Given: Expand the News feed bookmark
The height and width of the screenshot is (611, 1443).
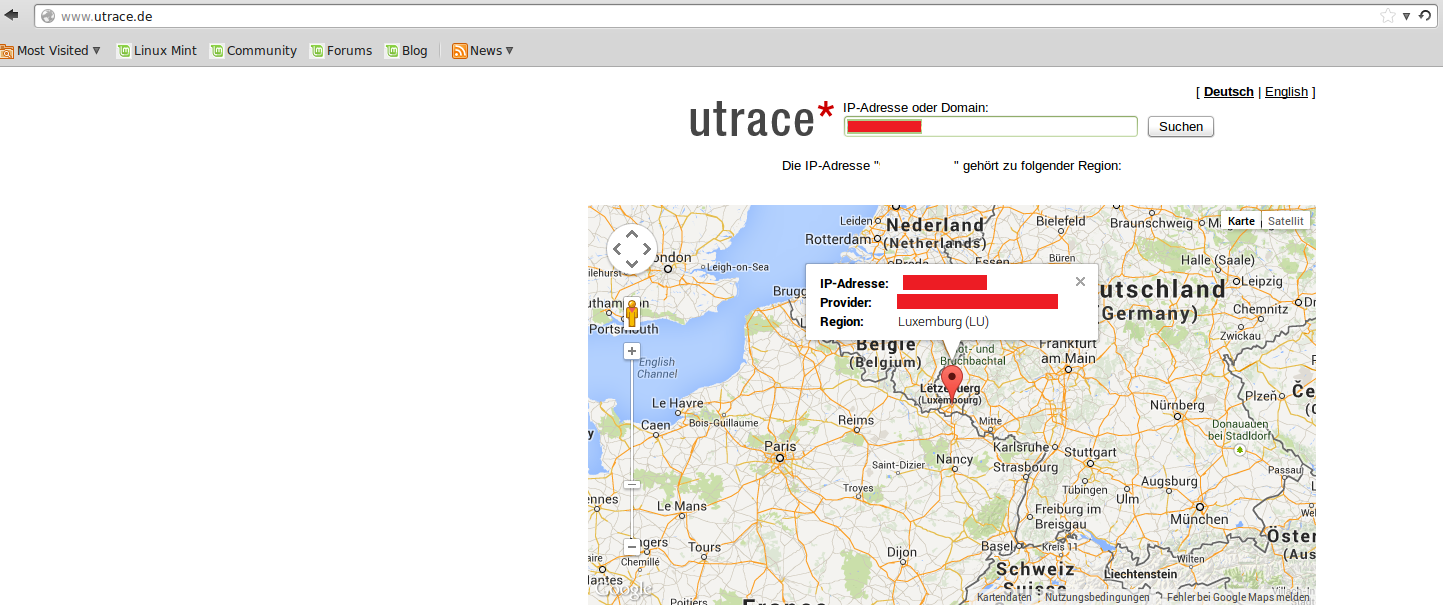Looking at the screenshot, I should 483,50.
